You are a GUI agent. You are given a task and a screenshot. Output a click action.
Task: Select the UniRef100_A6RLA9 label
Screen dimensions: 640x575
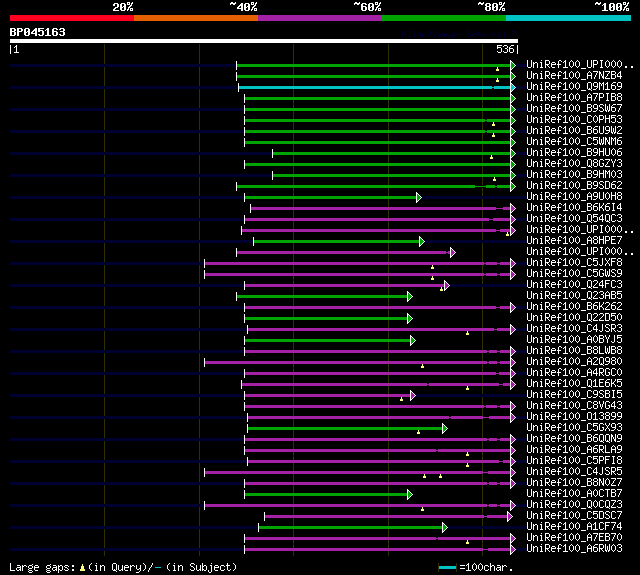[x=574, y=450]
